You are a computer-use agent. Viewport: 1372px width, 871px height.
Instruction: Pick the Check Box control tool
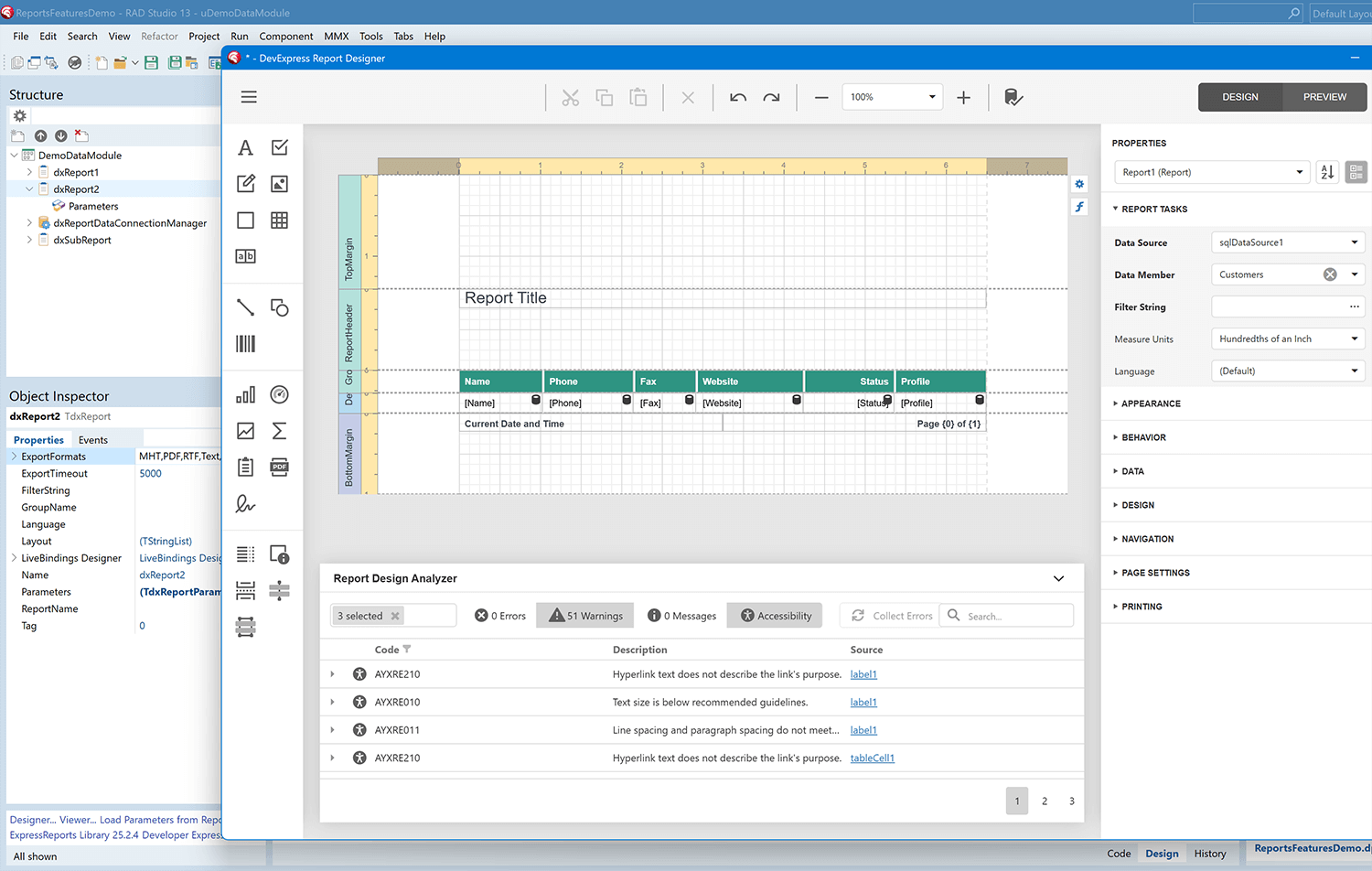click(280, 147)
